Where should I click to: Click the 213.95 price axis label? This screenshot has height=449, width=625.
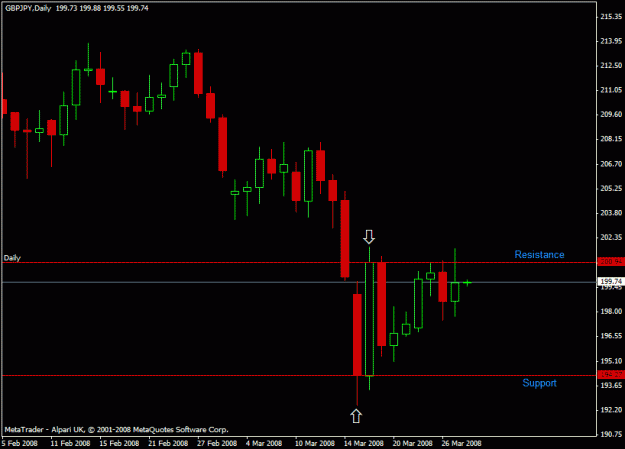coord(611,41)
